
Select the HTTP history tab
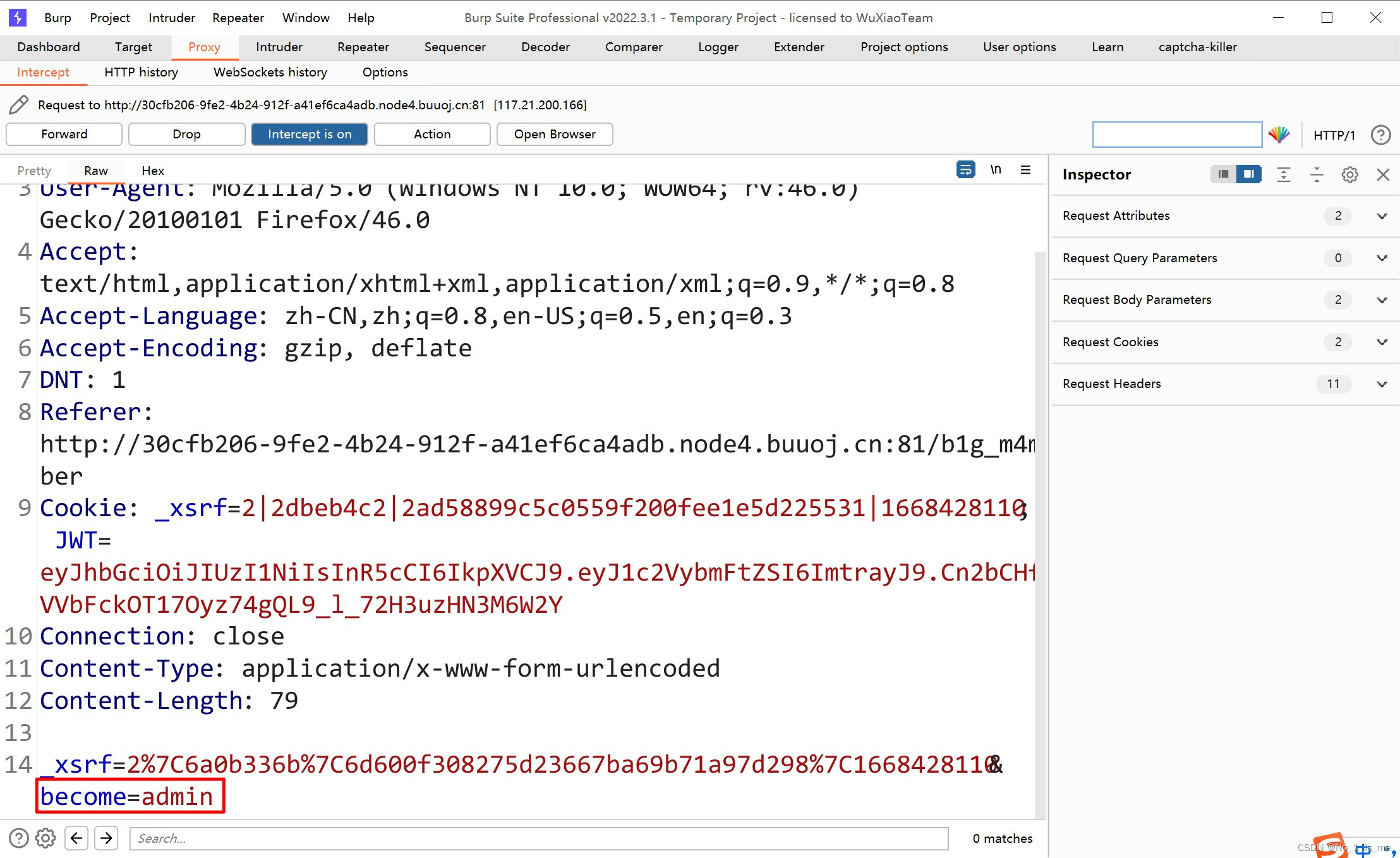coord(141,72)
